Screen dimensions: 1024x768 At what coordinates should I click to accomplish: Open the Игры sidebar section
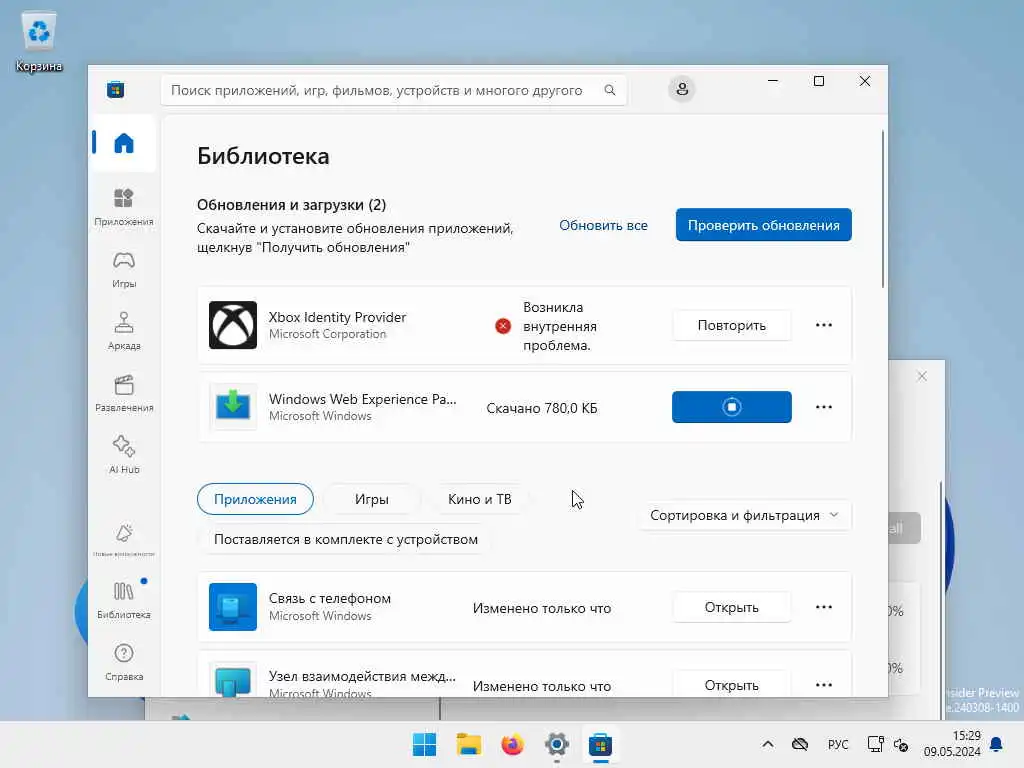[123, 269]
